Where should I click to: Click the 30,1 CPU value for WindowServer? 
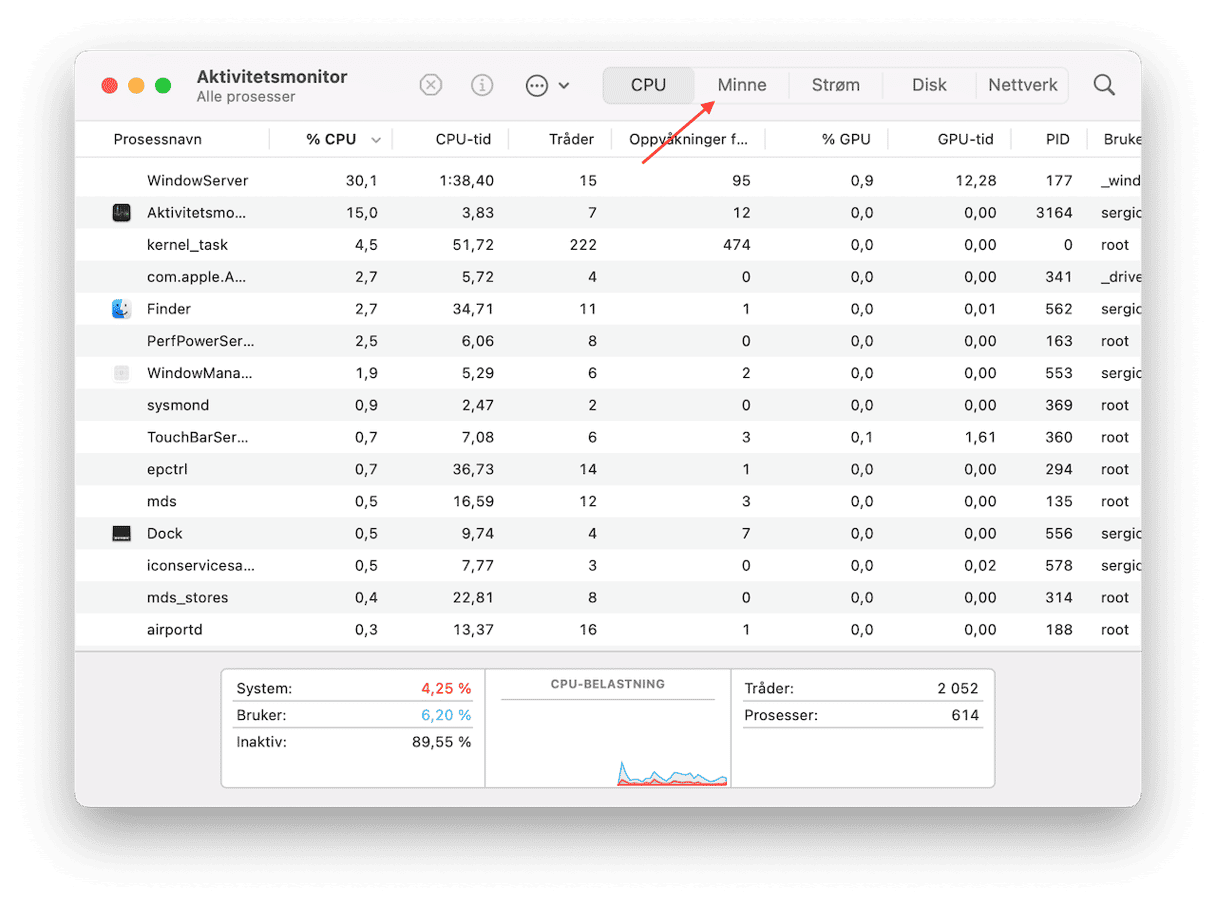click(361, 181)
